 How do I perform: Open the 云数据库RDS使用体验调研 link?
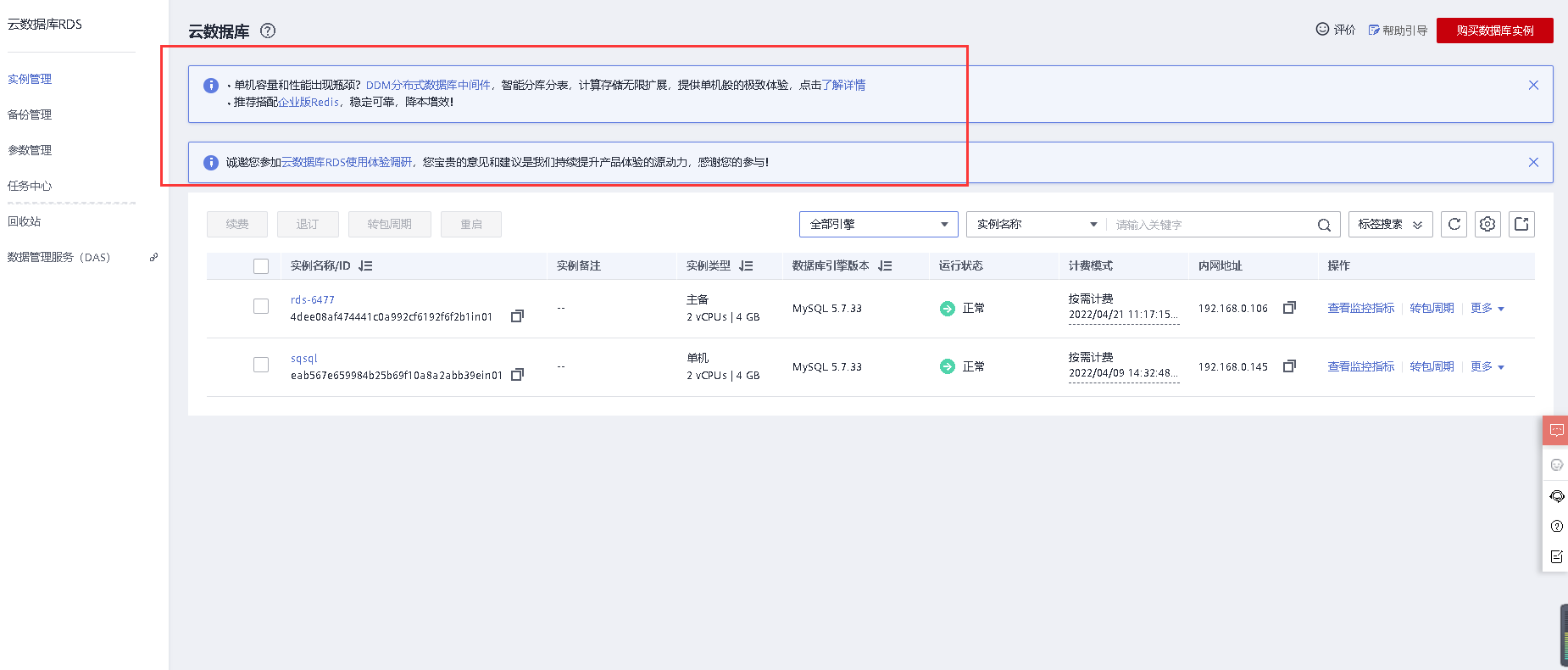pyautogui.click(x=347, y=162)
